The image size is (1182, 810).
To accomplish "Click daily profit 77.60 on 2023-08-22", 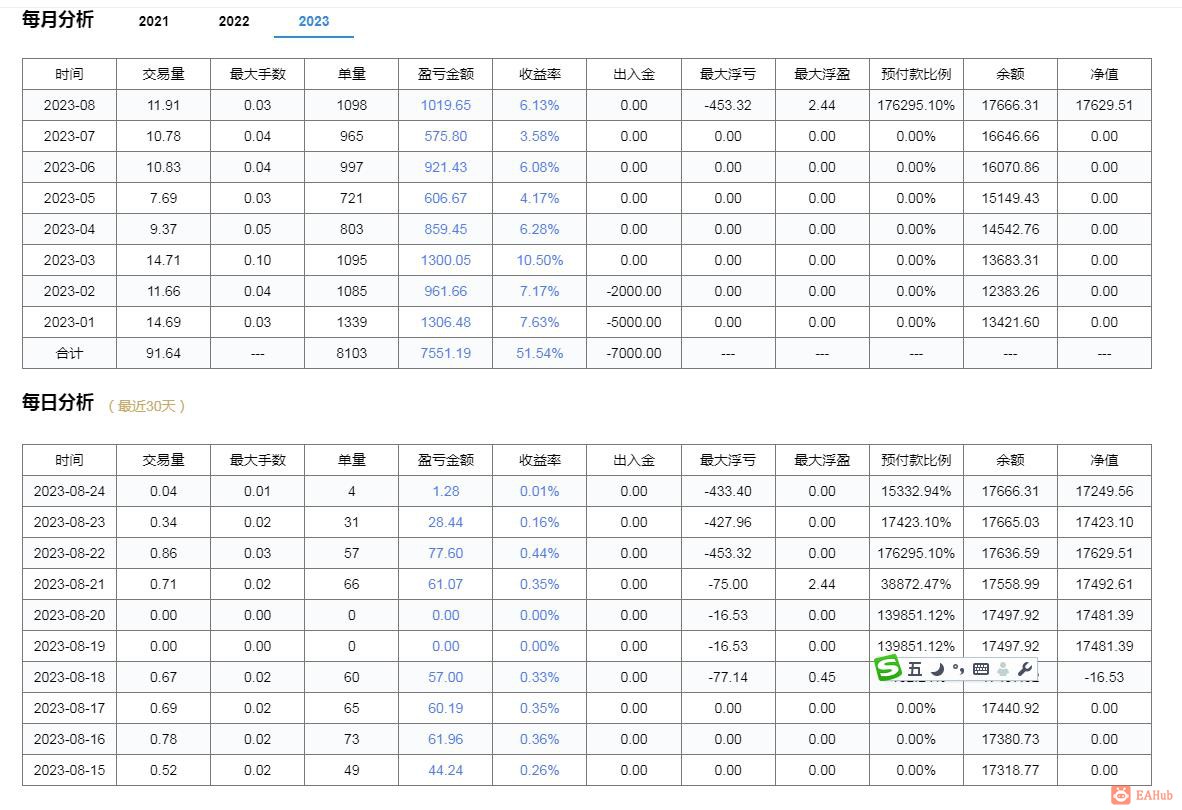I will 446,553.
